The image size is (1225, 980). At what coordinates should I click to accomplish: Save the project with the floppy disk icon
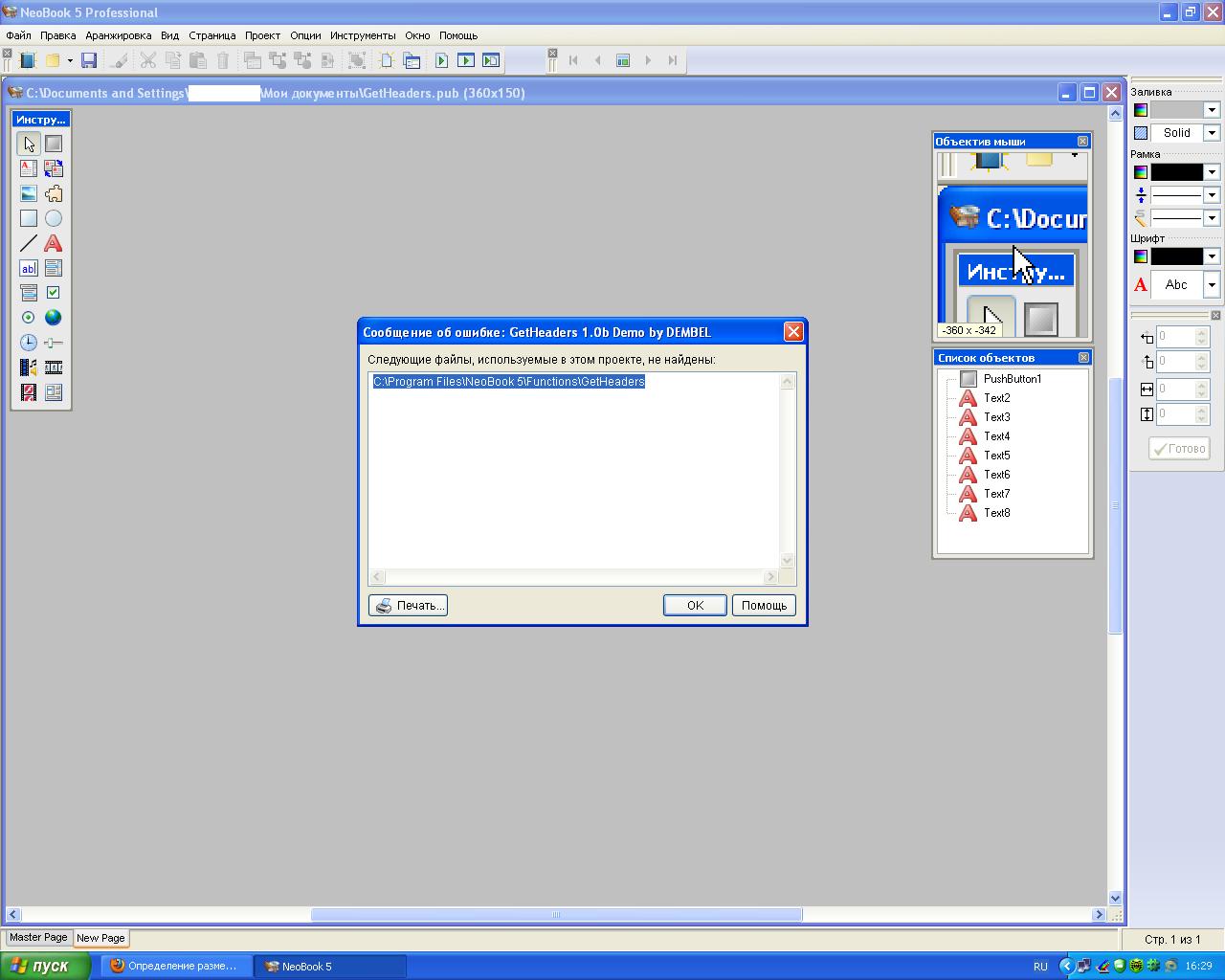click(89, 60)
